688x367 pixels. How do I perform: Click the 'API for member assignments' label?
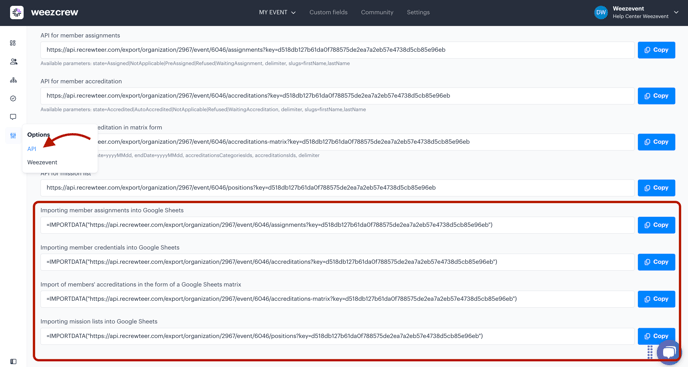tap(80, 36)
